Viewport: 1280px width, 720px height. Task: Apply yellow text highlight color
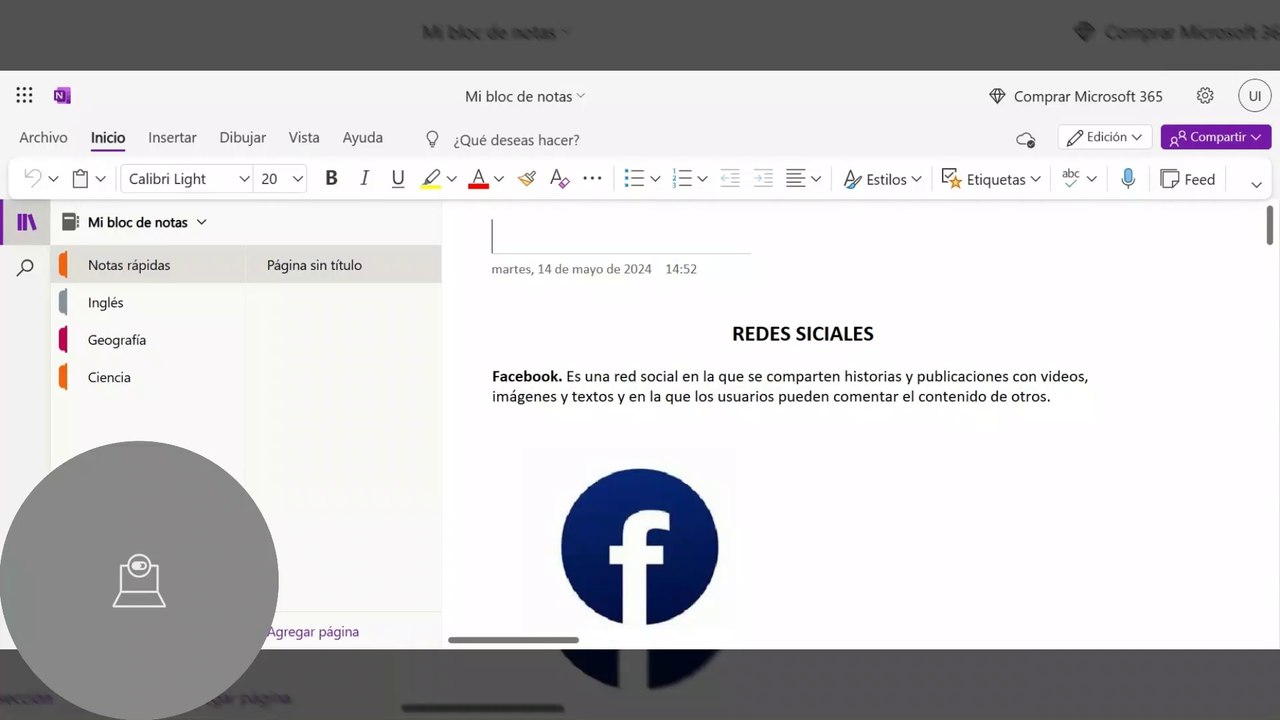click(431, 179)
